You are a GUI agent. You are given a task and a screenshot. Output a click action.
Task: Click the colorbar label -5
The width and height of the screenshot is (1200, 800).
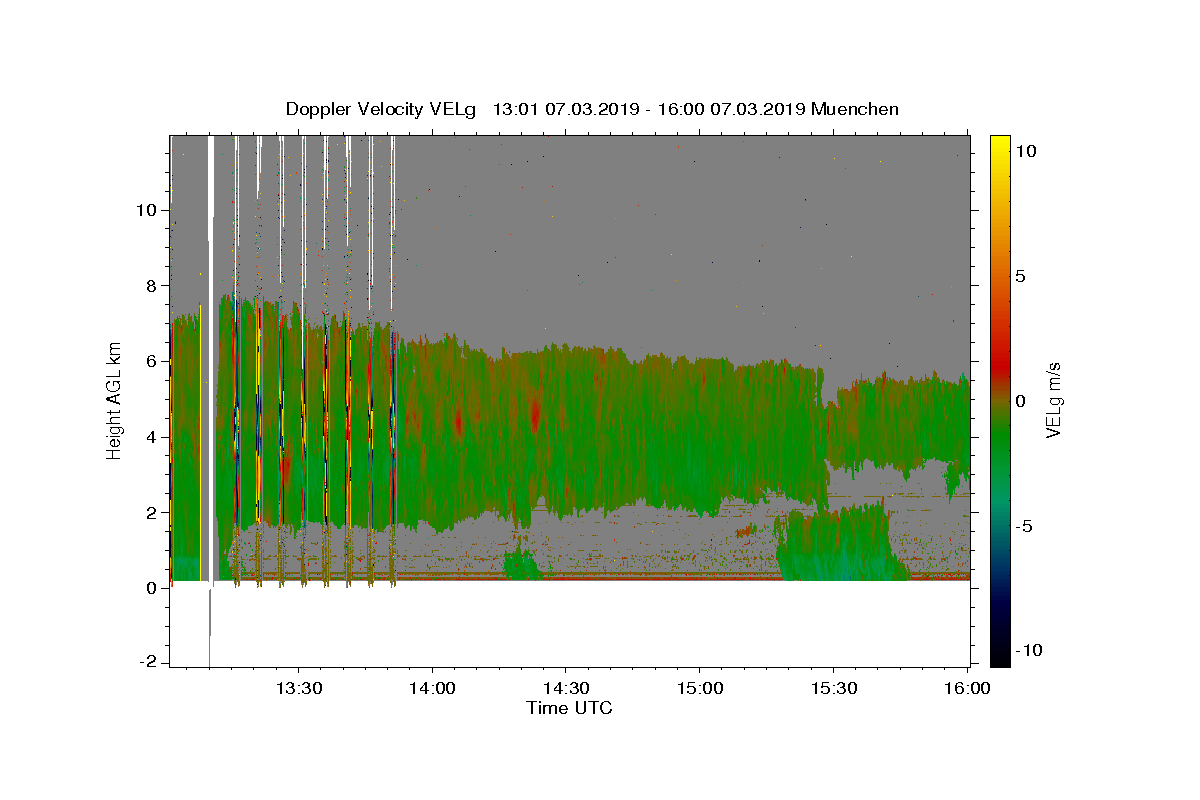tap(1023, 526)
